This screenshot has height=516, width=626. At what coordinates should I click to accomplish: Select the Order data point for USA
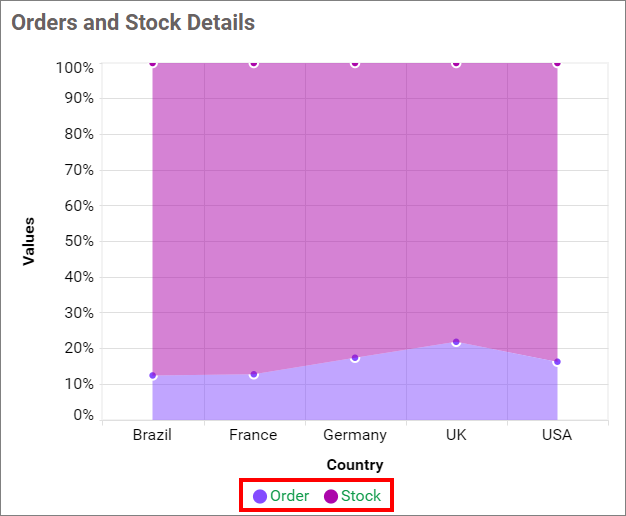pyautogui.click(x=557, y=361)
